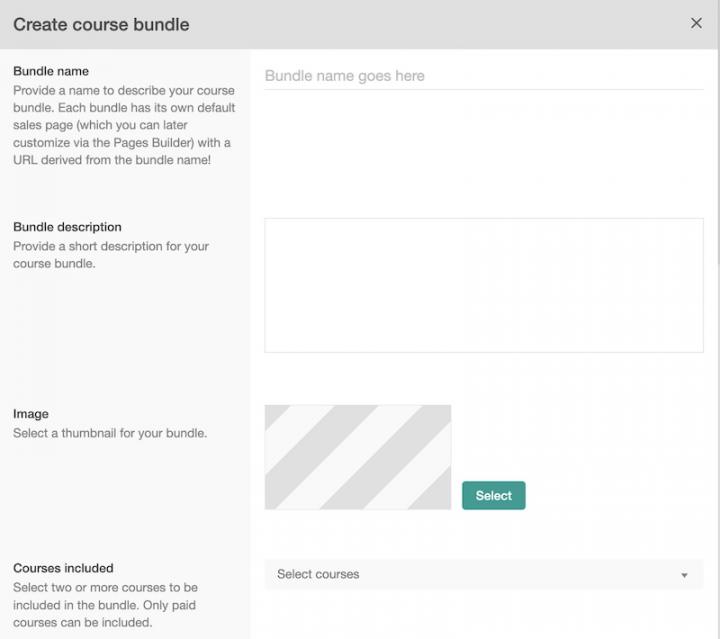
Task: Click 'Provide a short description' help text
Action: pos(111,255)
